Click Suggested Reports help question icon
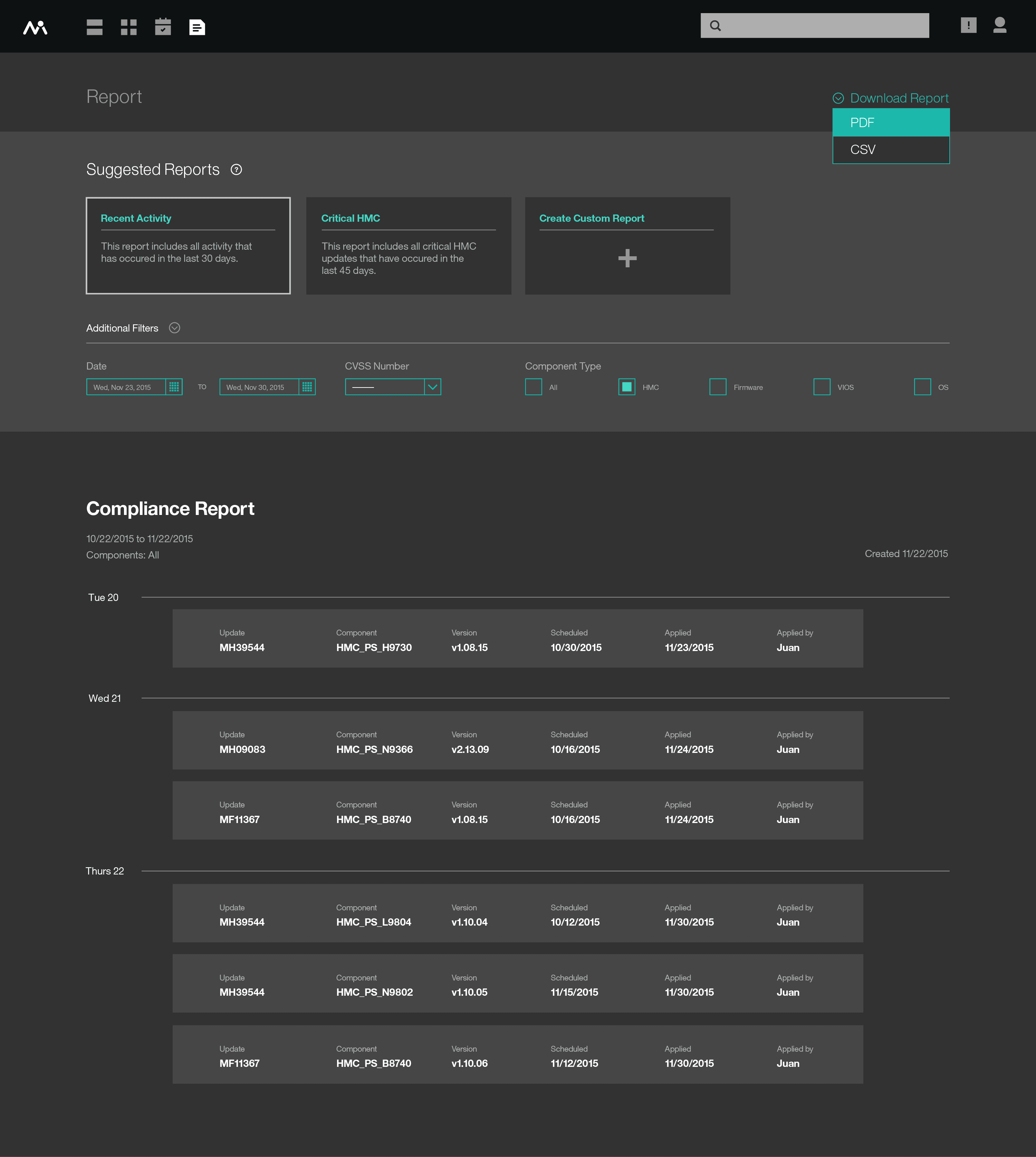The image size is (1036, 1157). (x=236, y=170)
